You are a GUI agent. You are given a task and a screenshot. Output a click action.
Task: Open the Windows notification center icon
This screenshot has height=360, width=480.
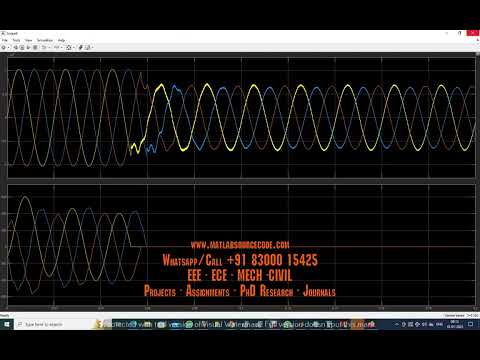(x=471, y=324)
